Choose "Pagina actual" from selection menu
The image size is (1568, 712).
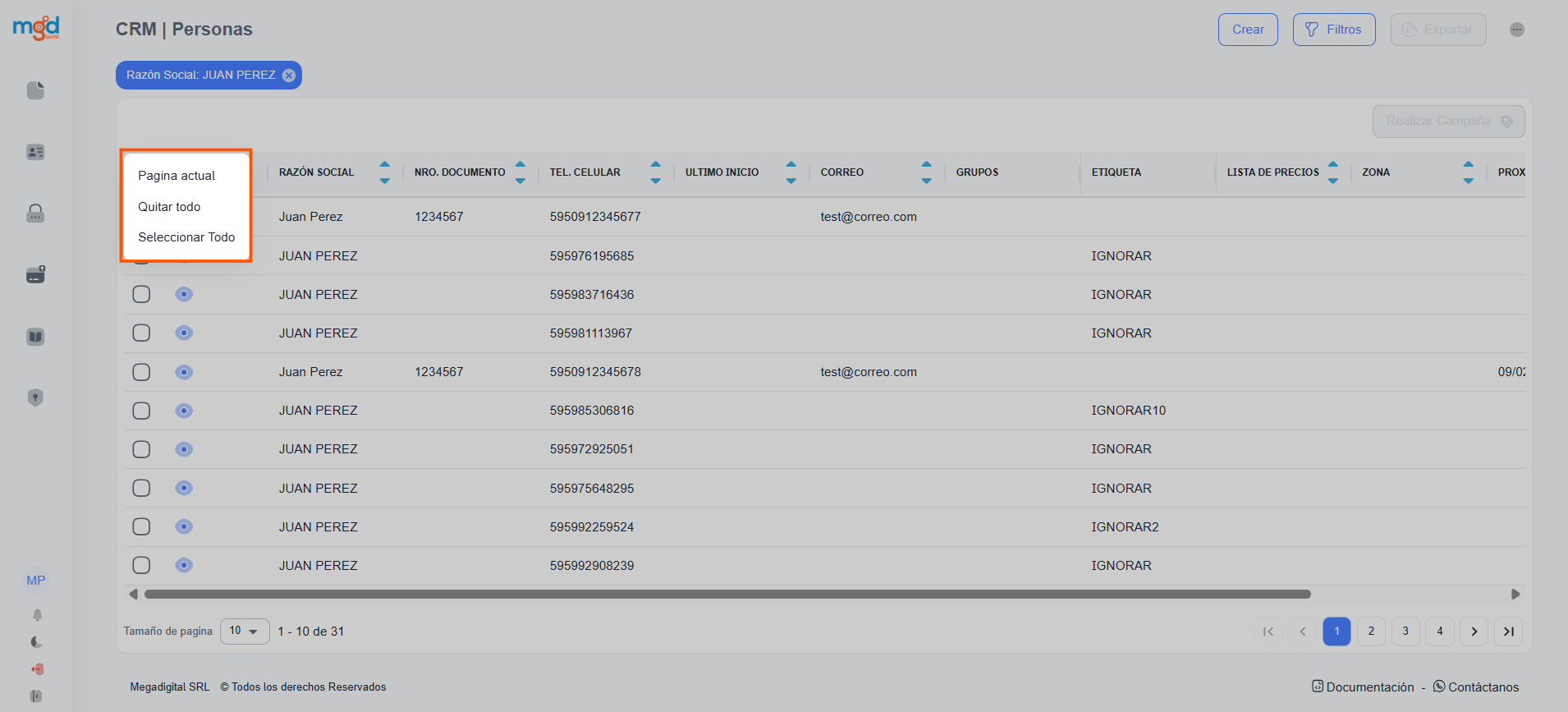coord(177,176)
